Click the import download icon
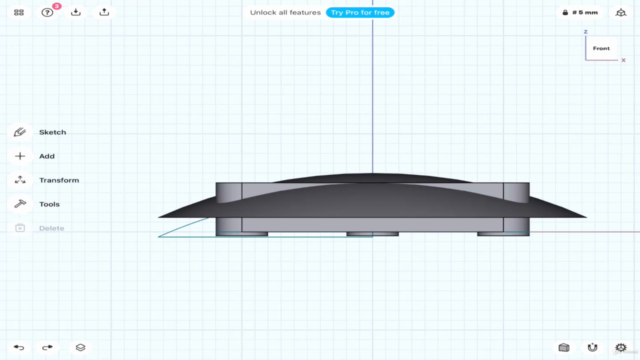The image size is (640, 360). click(76, 12)
